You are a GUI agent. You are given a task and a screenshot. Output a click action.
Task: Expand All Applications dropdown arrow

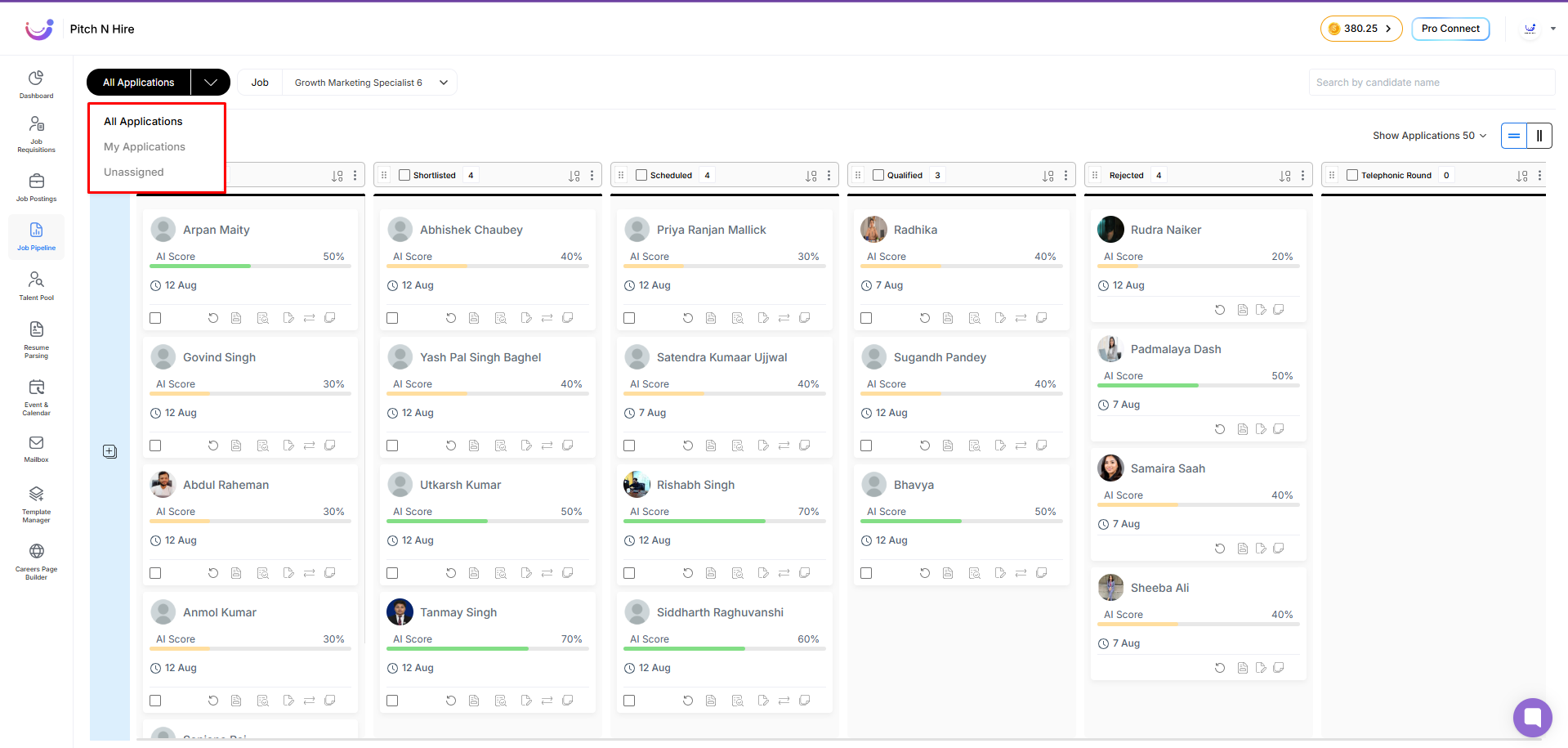(211, 83)
